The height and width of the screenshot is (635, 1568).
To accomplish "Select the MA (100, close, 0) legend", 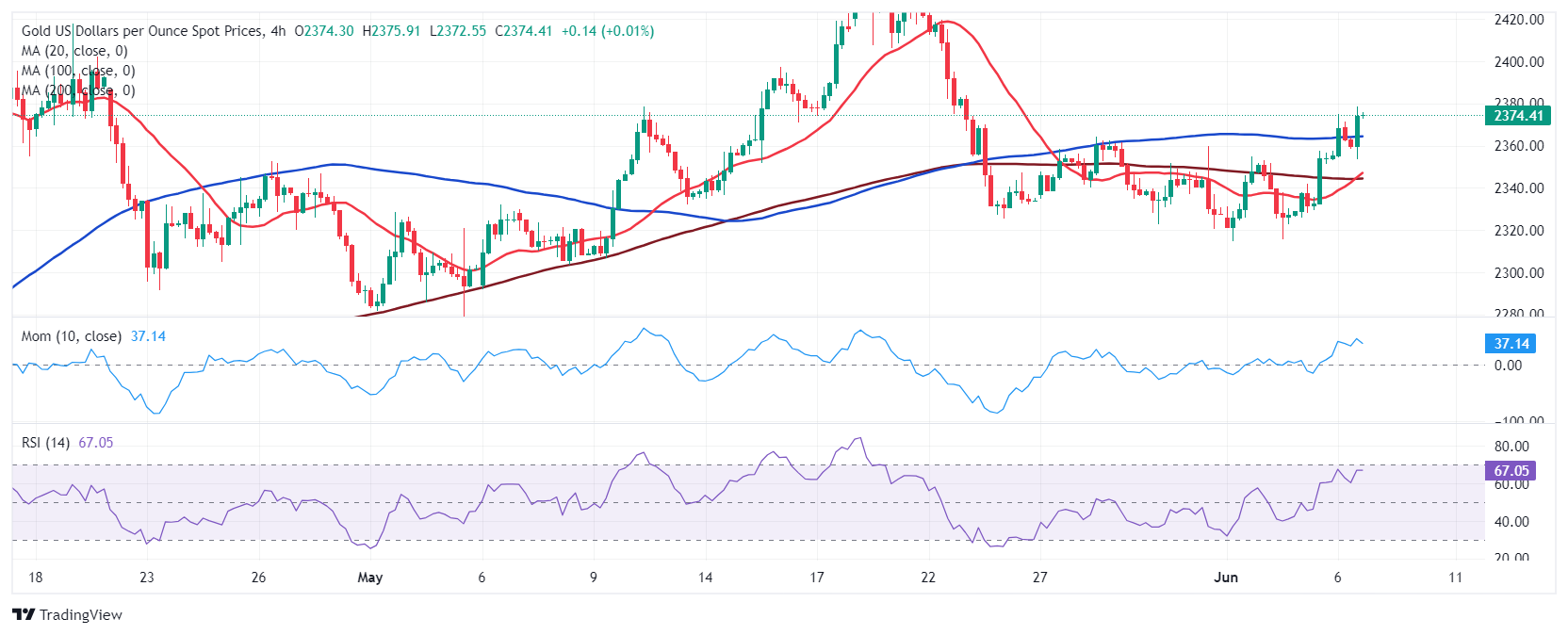I will coord(78,71).
